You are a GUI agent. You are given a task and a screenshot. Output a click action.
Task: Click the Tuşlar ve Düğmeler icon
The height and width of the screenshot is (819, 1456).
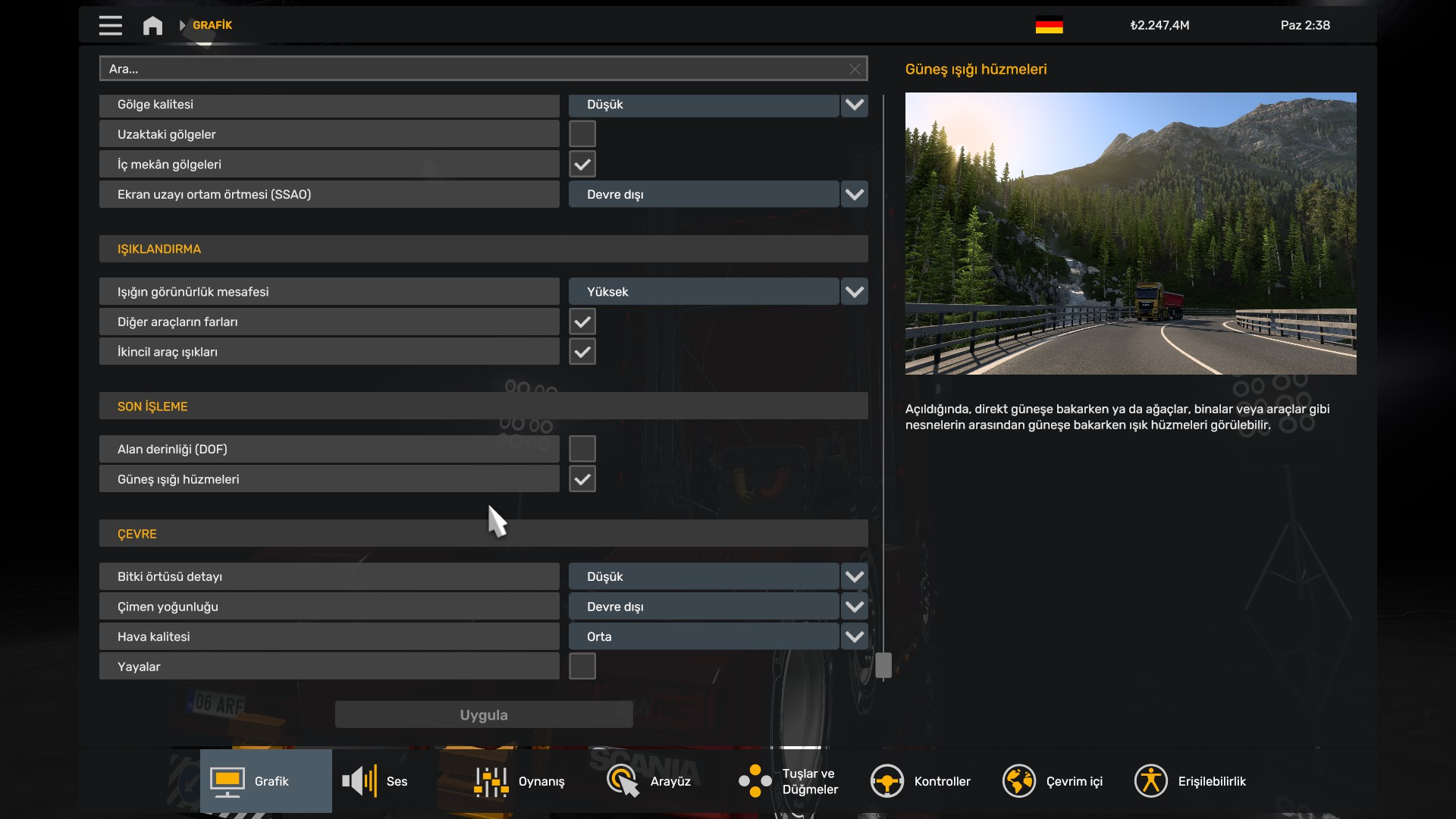(x=755, y=781)
